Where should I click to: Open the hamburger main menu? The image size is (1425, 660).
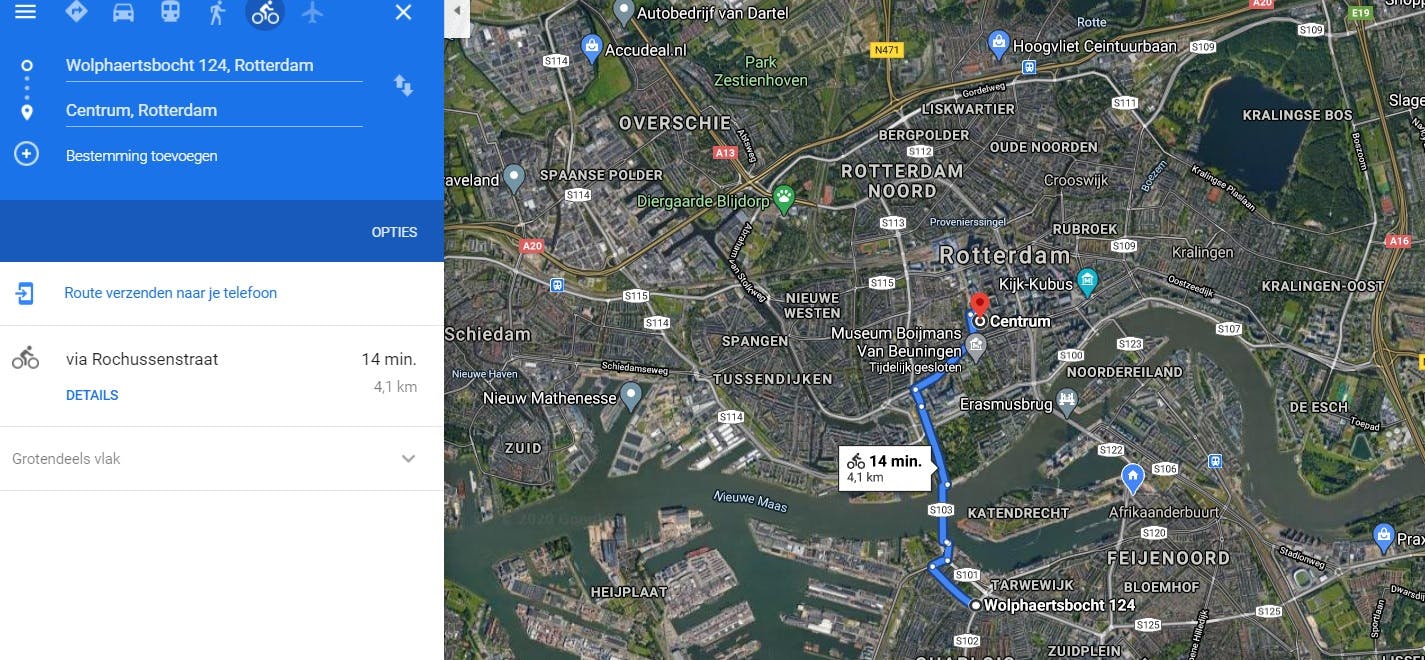click(x=25, y=12)
